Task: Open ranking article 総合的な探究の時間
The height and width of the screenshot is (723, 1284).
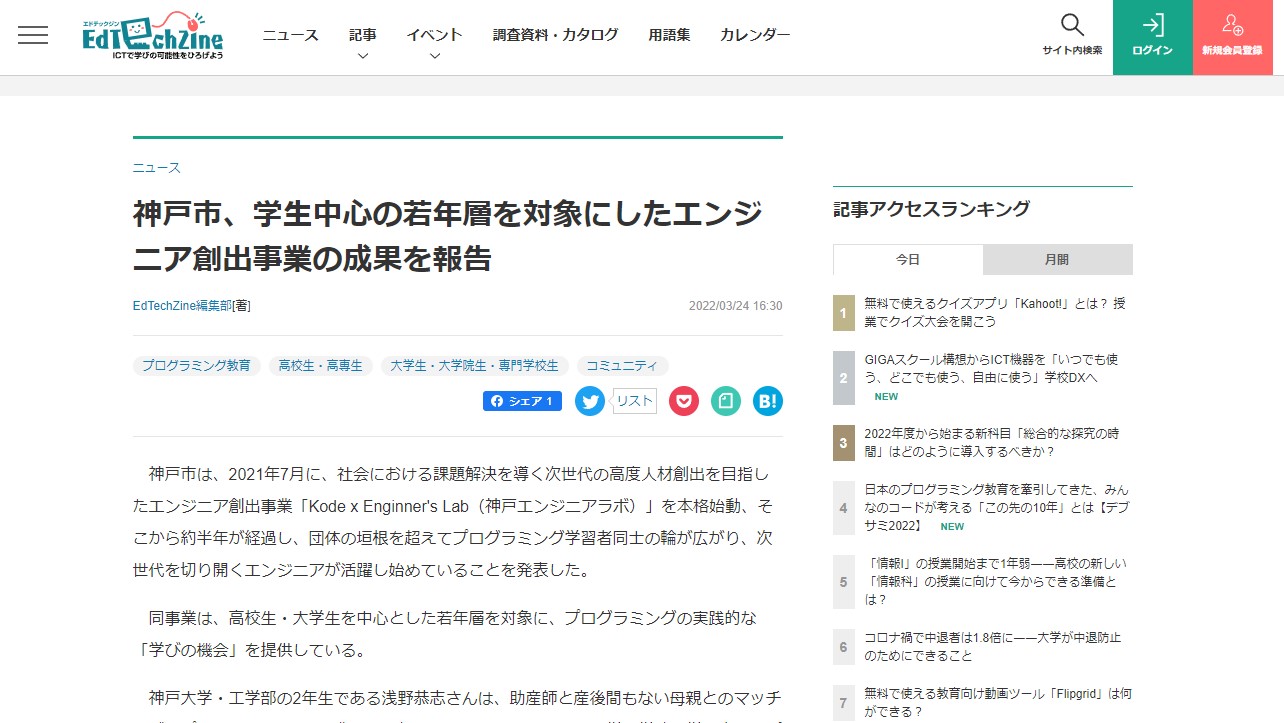Action: pyautogui.click(x=992, y=442)
